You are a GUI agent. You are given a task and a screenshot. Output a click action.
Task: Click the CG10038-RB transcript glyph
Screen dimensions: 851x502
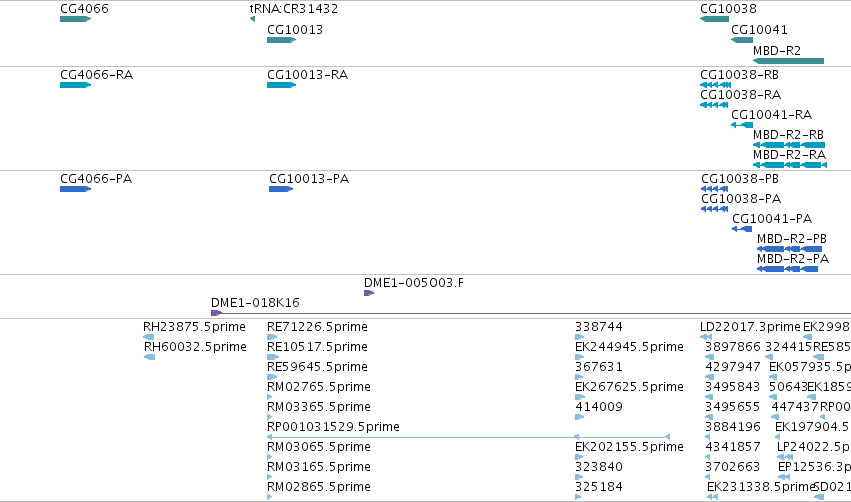point(716,85)
